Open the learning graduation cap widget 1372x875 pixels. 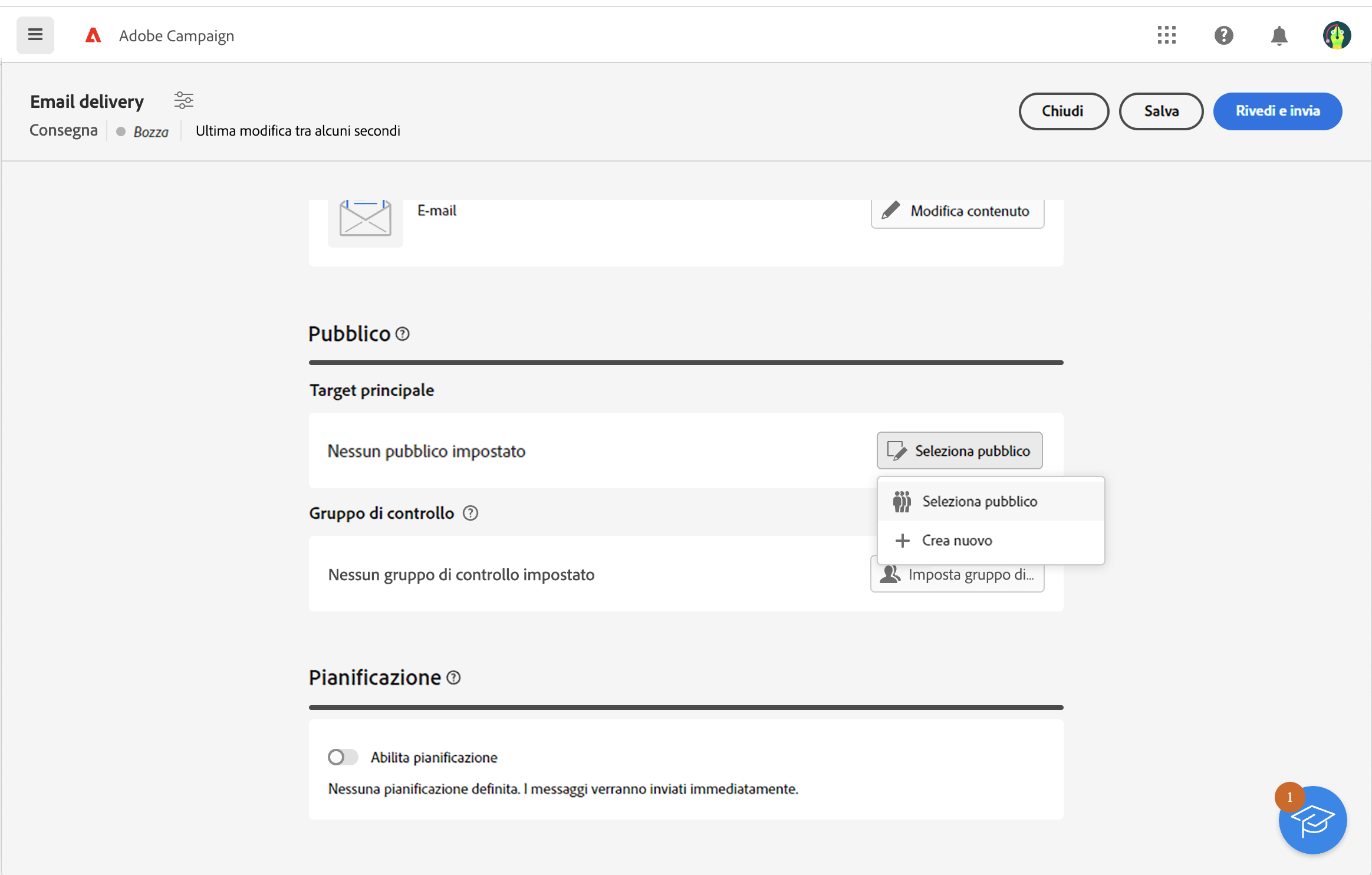pyautogui.click(x=1312, y=820)
